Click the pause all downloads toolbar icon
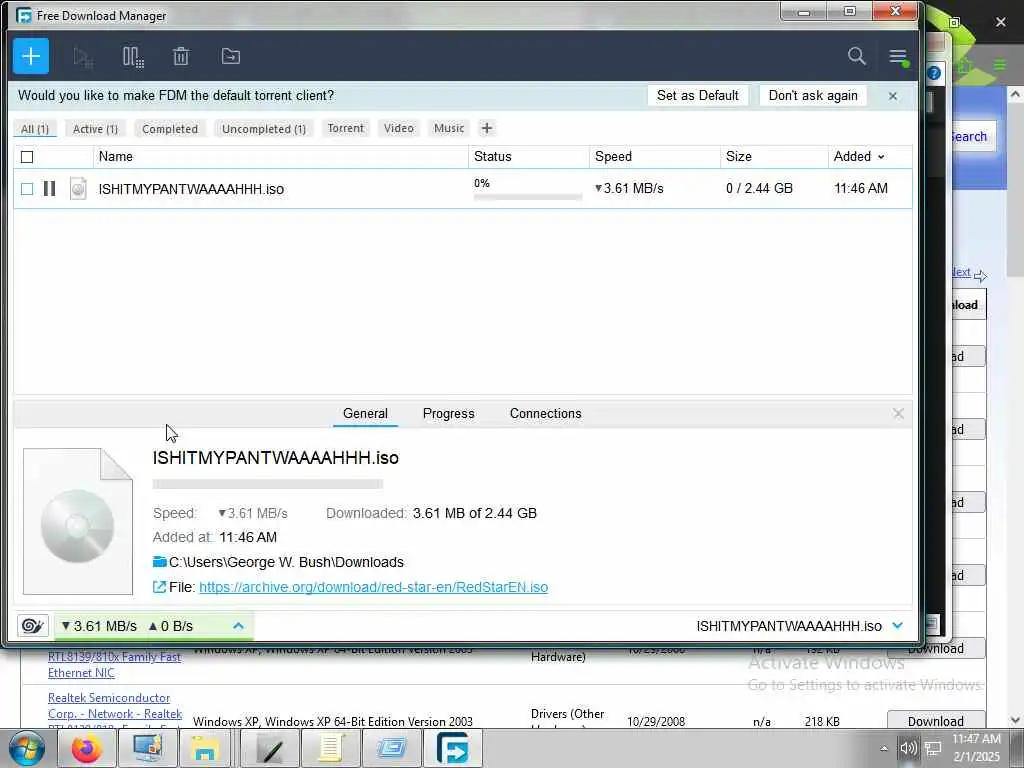This screenshot has height=768, width=1024. [133, 57]
